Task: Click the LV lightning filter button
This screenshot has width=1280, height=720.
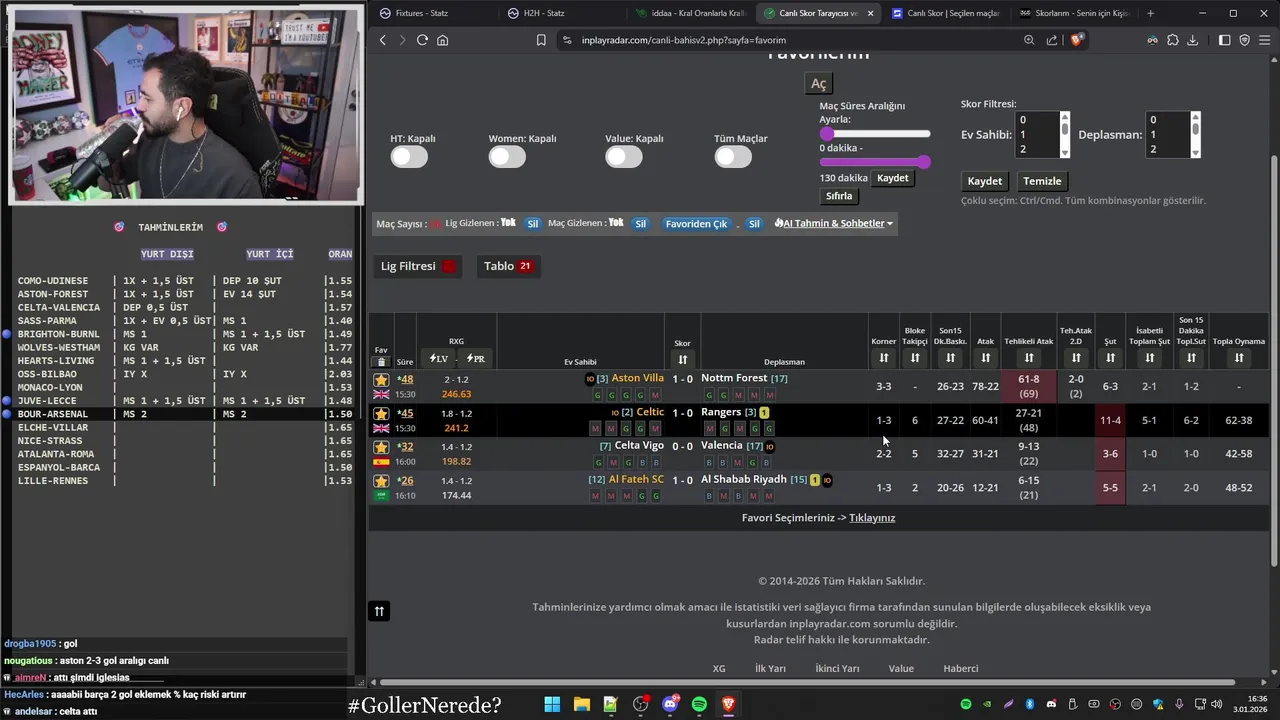Action: [x=439, y=359]
